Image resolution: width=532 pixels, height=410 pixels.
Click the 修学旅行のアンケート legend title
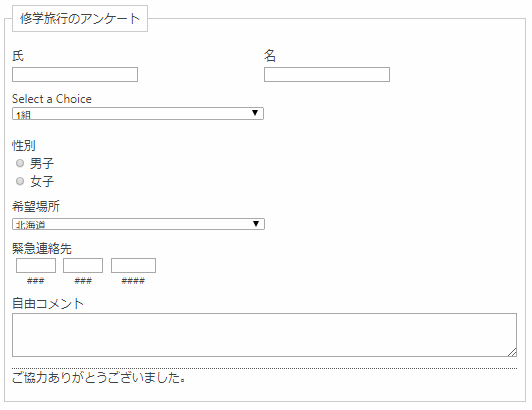[x=80, y=19]
